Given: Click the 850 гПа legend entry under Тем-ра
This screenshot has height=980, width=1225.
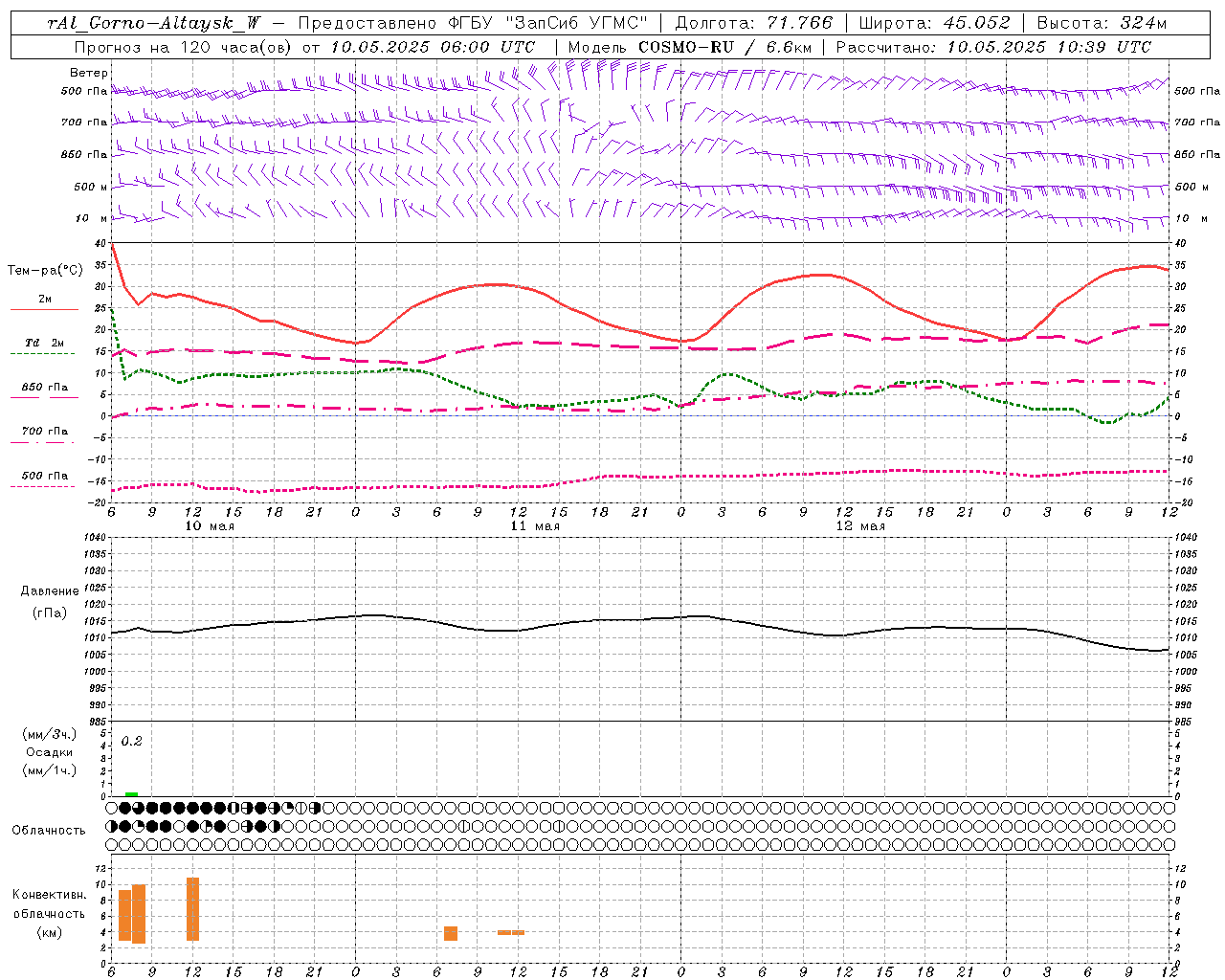Looking at the screenshot, I should pyautogui.click(x=45, y=388).
